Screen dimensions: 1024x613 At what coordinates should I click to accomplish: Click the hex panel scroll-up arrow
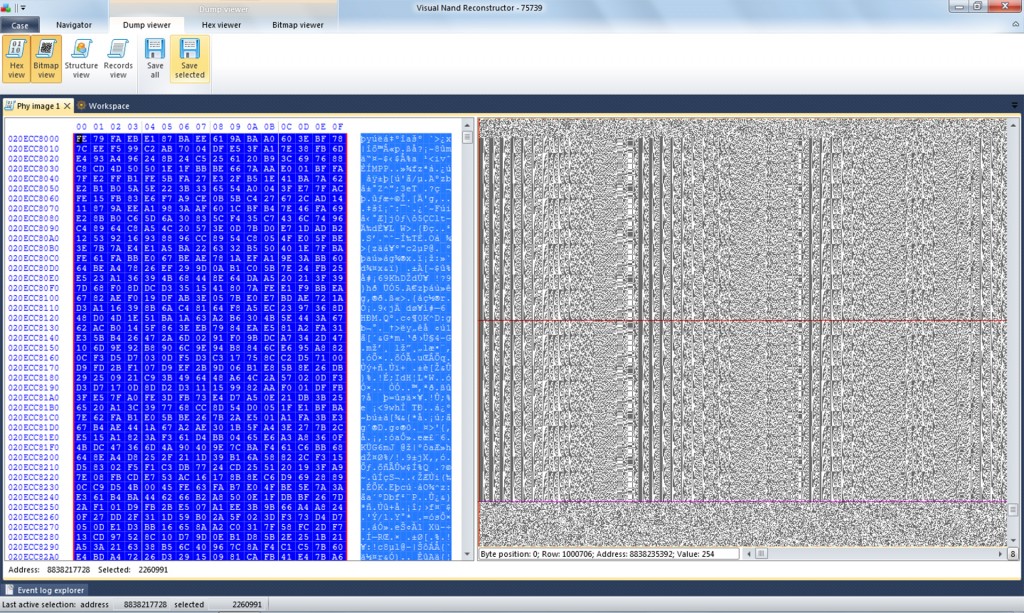pos(467,125)
